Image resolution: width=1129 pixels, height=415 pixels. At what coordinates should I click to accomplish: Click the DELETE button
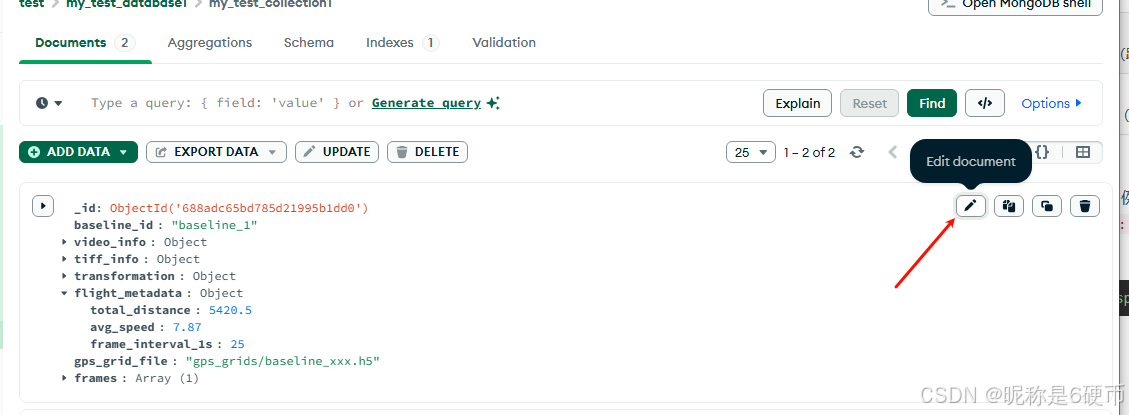(x=428, y=152)
